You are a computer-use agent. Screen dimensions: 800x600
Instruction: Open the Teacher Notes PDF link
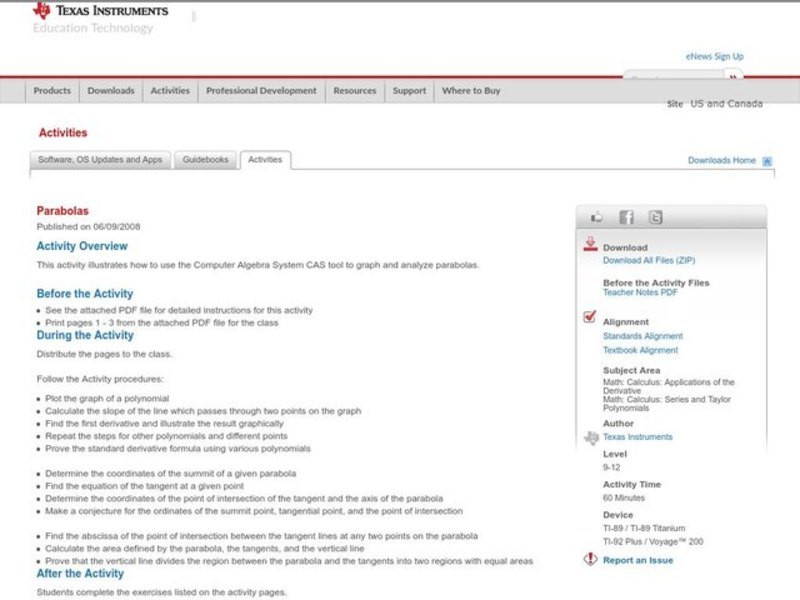tap(640, 293)
